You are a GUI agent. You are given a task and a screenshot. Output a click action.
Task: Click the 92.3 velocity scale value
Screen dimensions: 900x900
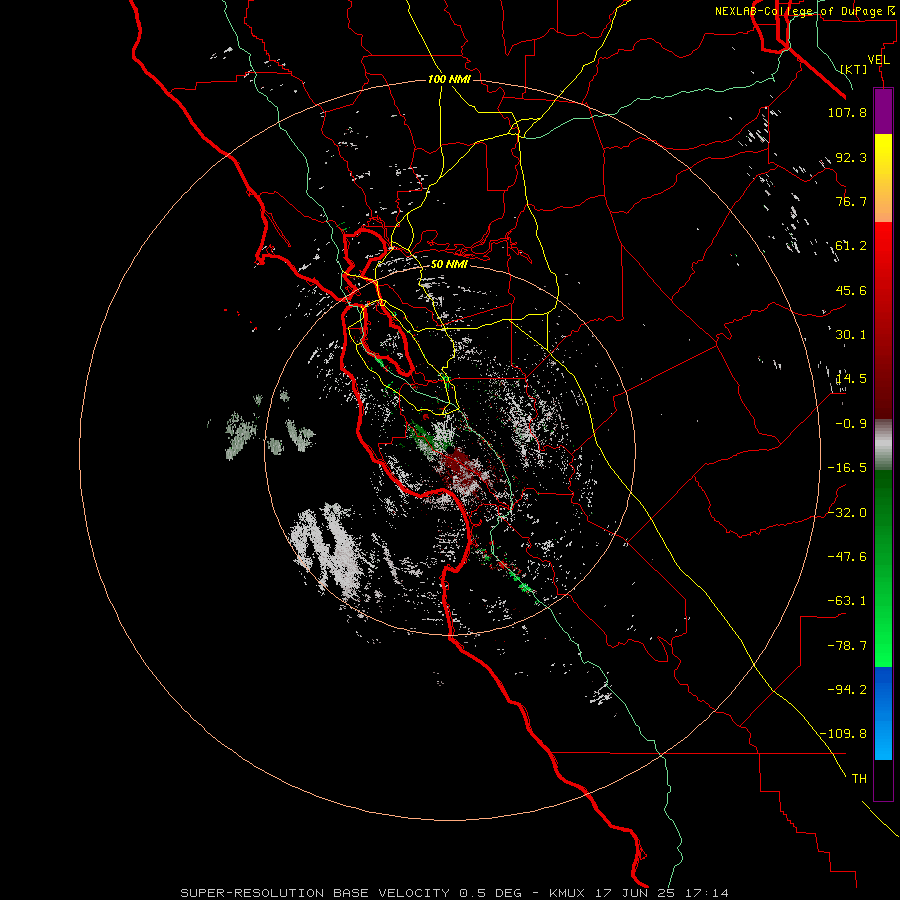point(851,157)
